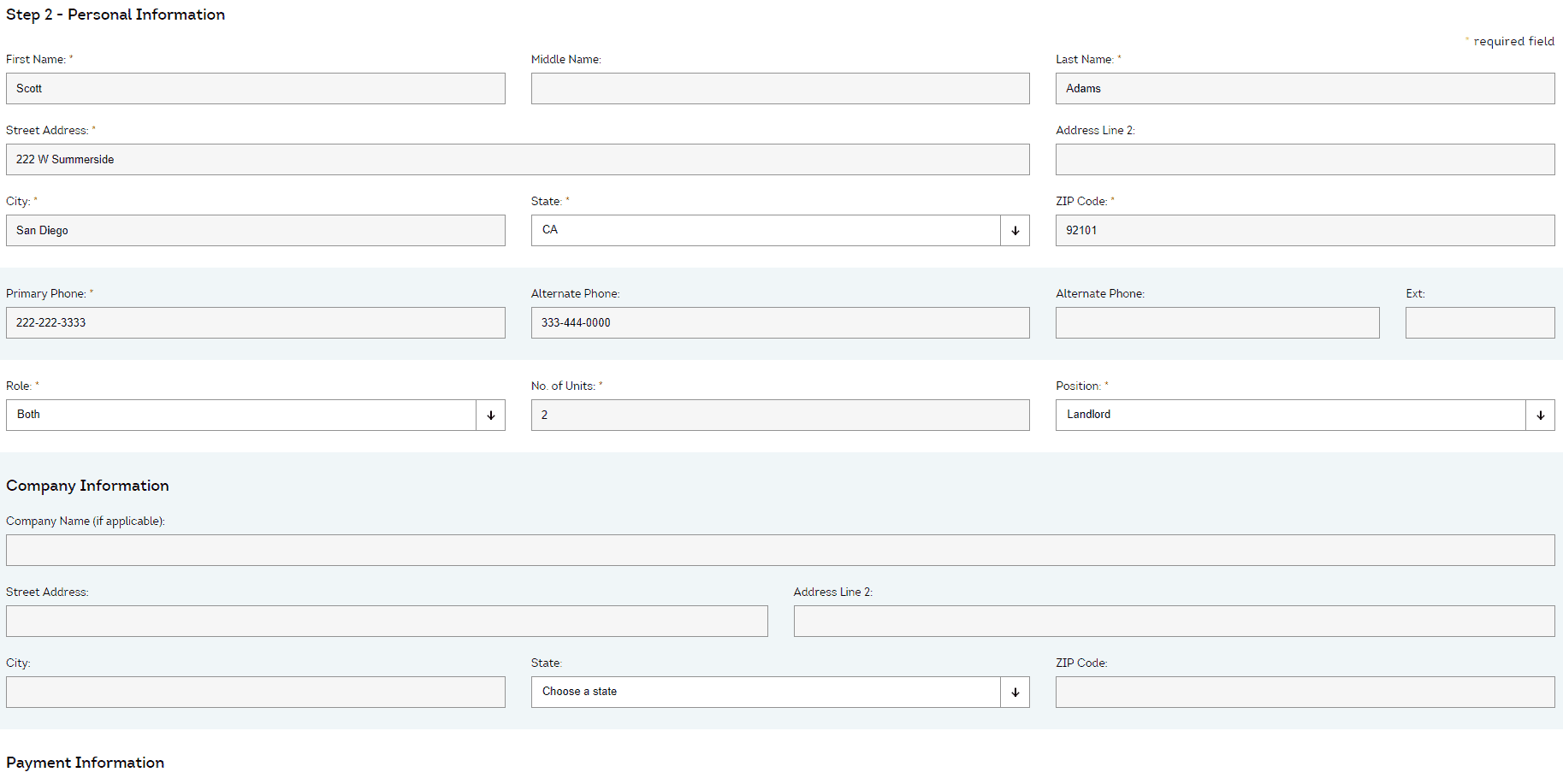Click the State dropdown arrow icon under Company Information
Image resolution: width=1563 pixels, height=784 pixels.
(1015, 692)
